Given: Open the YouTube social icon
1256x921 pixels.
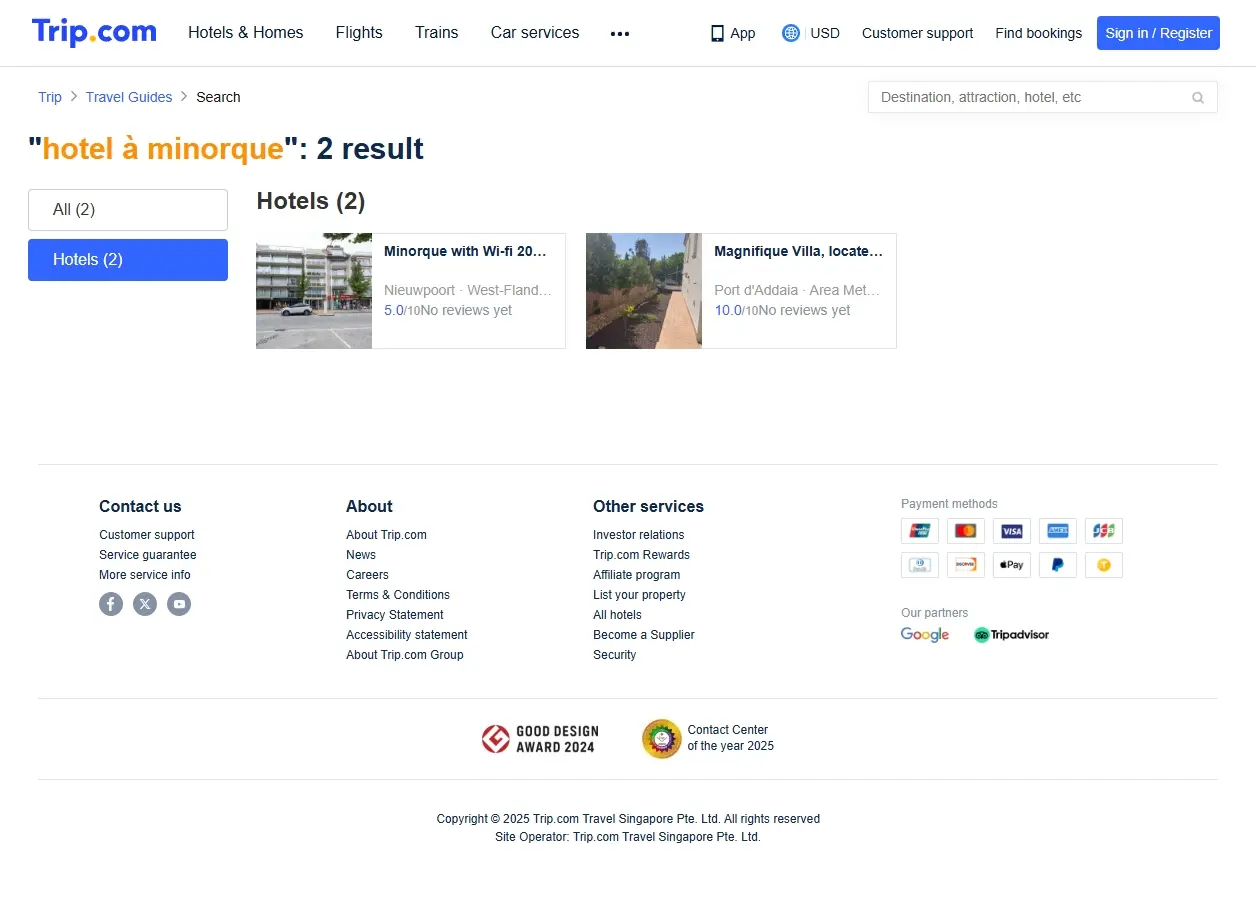Looking at the screenshot, I should [x=179, y=604].
